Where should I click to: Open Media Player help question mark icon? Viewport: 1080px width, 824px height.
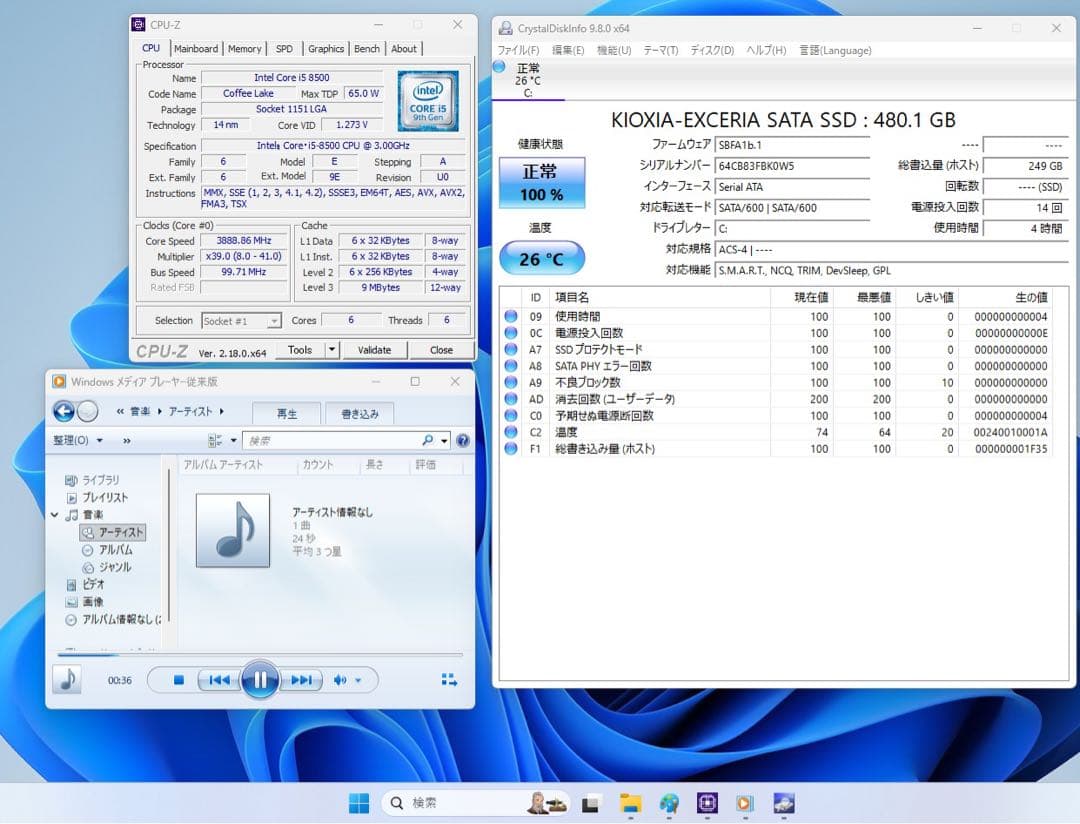[463, 440]
